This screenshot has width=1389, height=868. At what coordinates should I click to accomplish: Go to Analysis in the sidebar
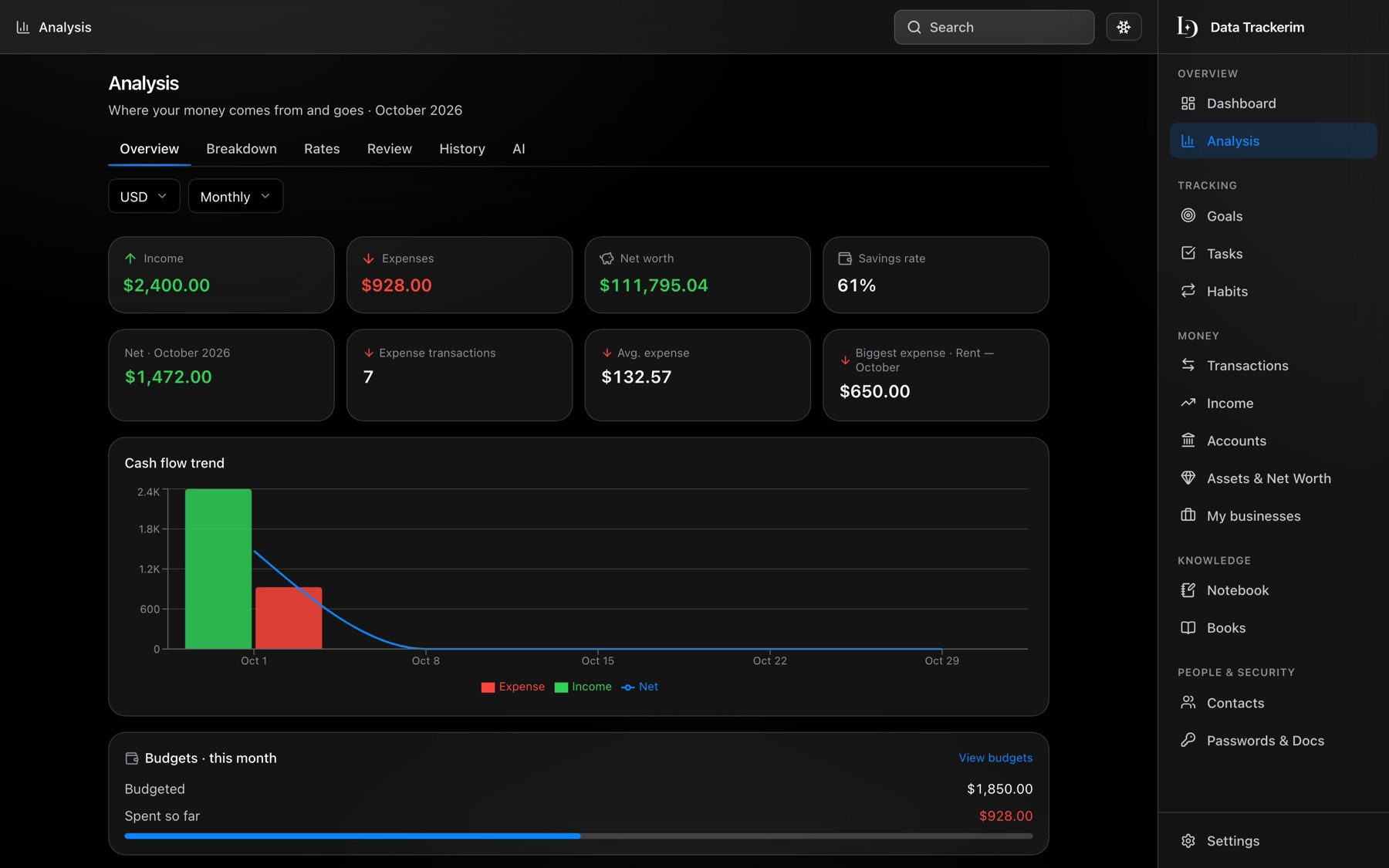pyautogui.click(x=1273, y=140)
